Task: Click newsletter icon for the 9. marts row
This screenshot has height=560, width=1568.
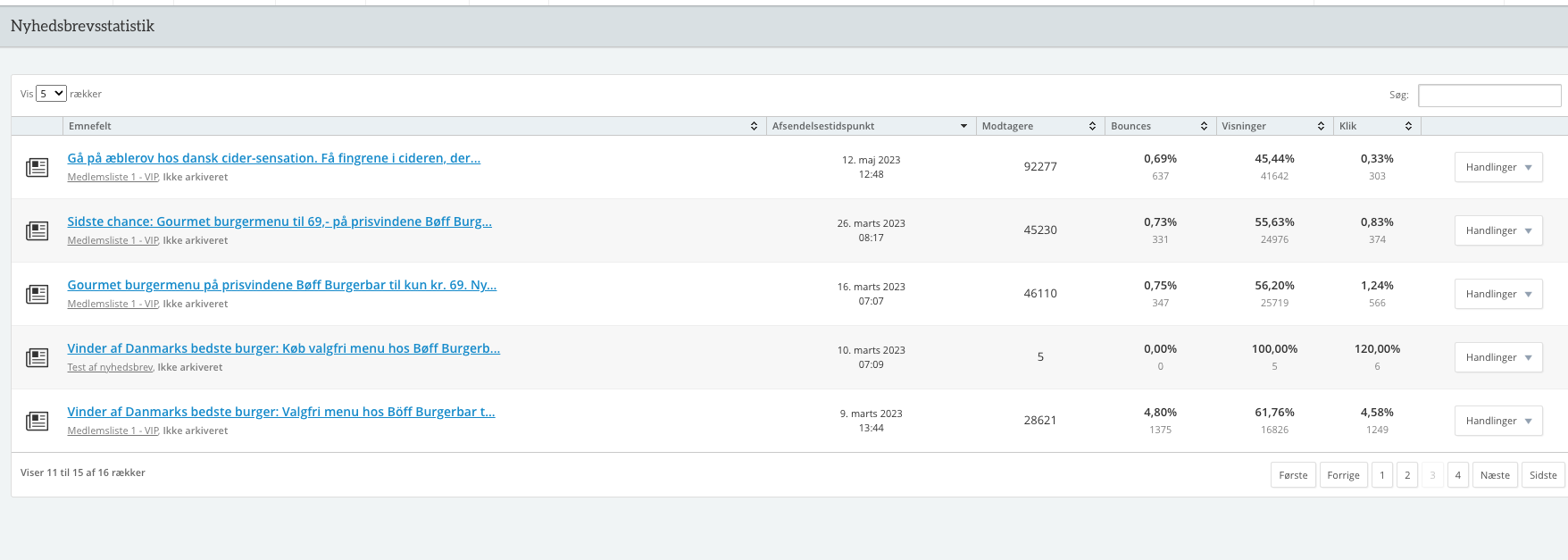Action: 37,421
